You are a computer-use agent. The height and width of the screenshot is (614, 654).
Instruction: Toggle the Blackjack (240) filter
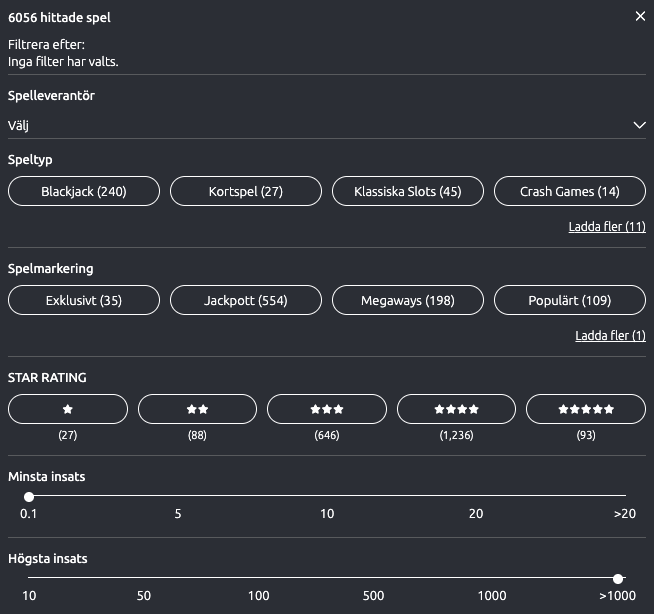point(84,191)
